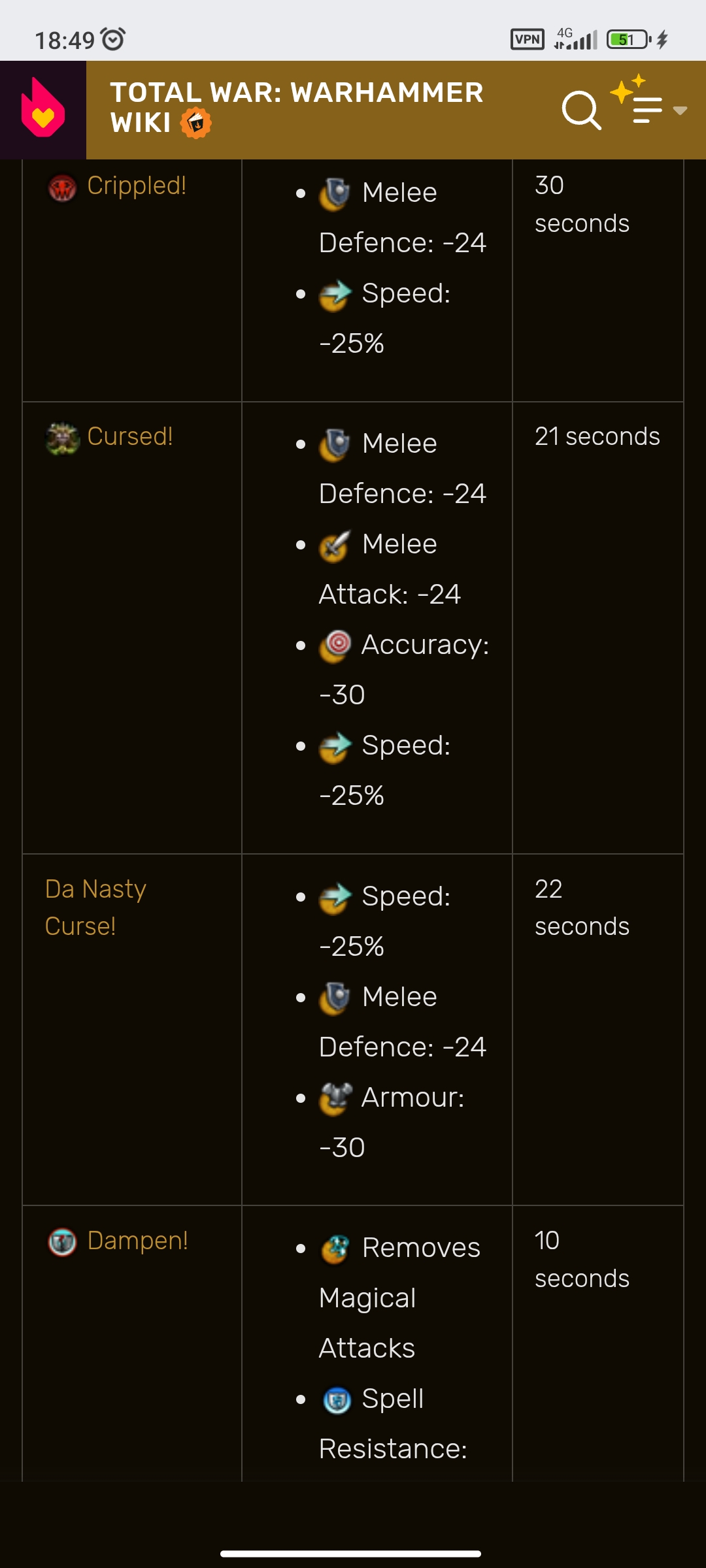Viewport: 706px width, 1568px height.
Task: Tap Melee Attack sword icon under Cursed!
Action: 335,546
